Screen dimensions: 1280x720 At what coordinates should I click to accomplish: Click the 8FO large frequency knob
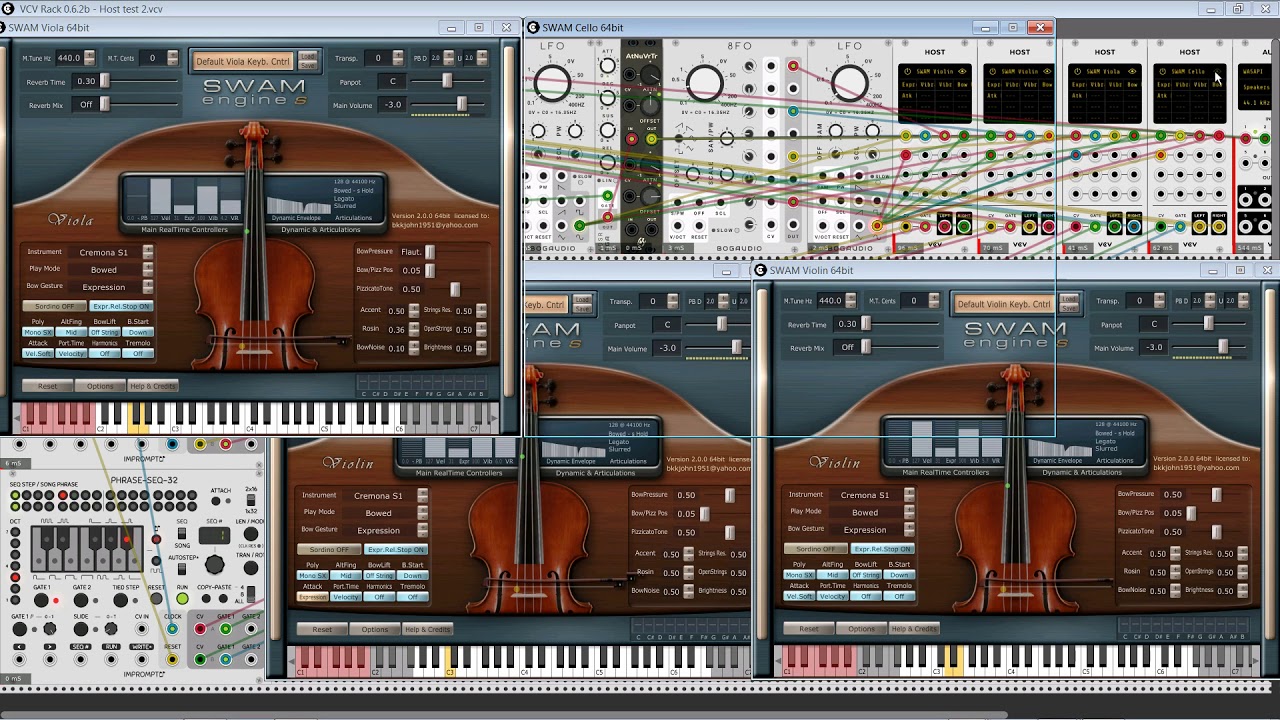click(x=705, y=84)
